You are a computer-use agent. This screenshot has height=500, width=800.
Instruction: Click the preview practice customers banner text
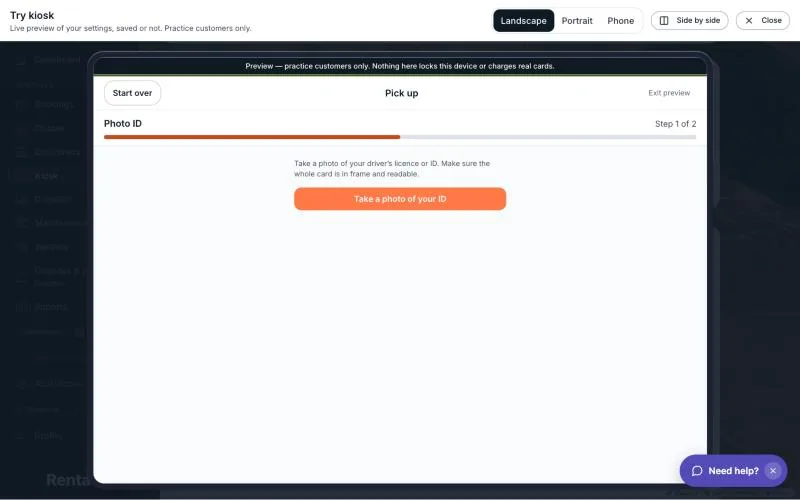point(399,66)
